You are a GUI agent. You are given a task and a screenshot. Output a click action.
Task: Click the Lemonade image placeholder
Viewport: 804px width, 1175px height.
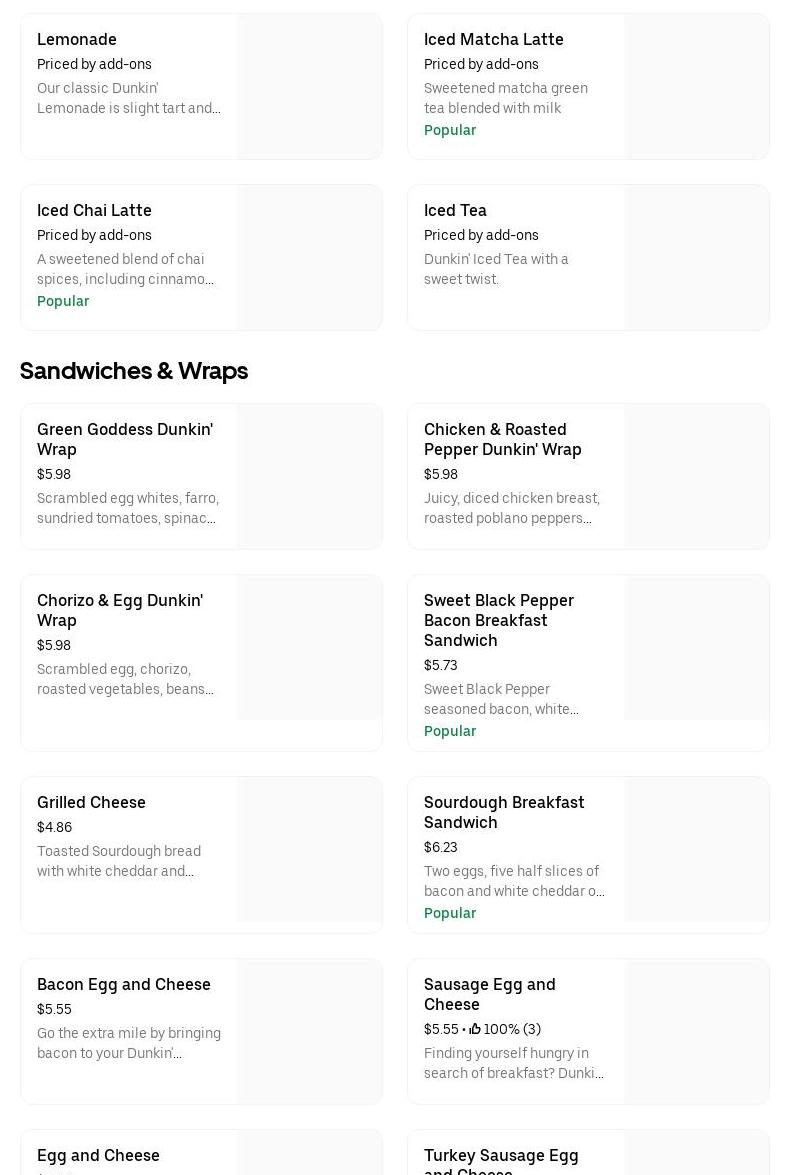pos(309,86)
